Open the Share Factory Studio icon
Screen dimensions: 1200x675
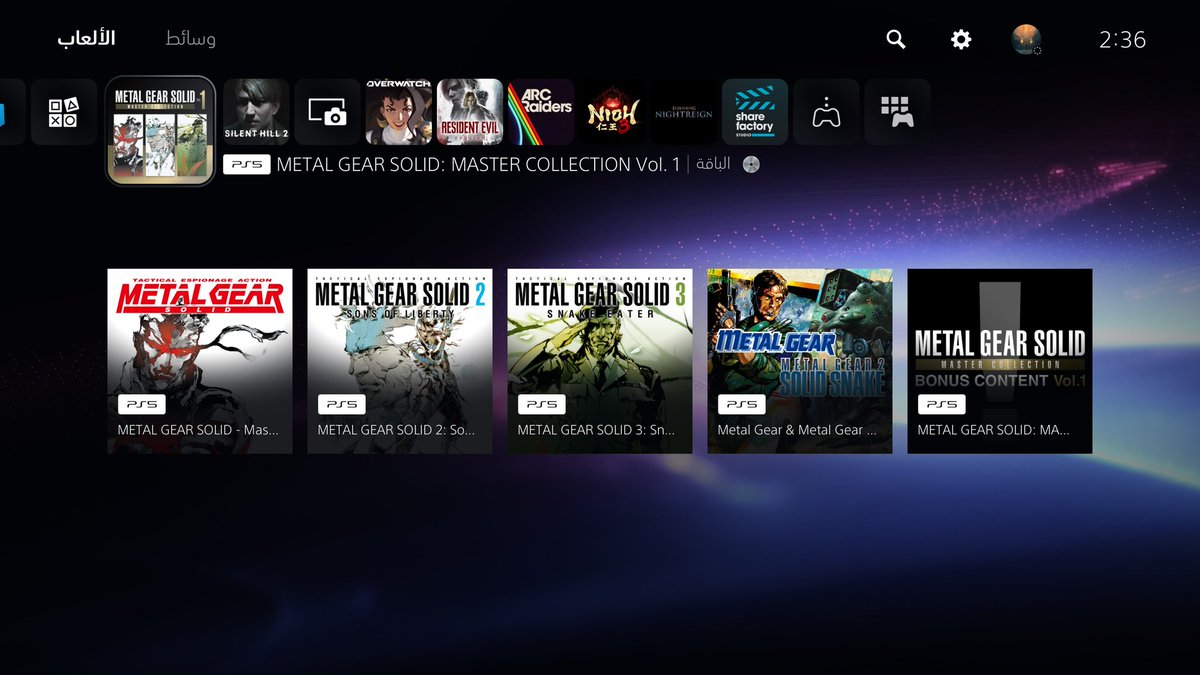coord(755,112)
